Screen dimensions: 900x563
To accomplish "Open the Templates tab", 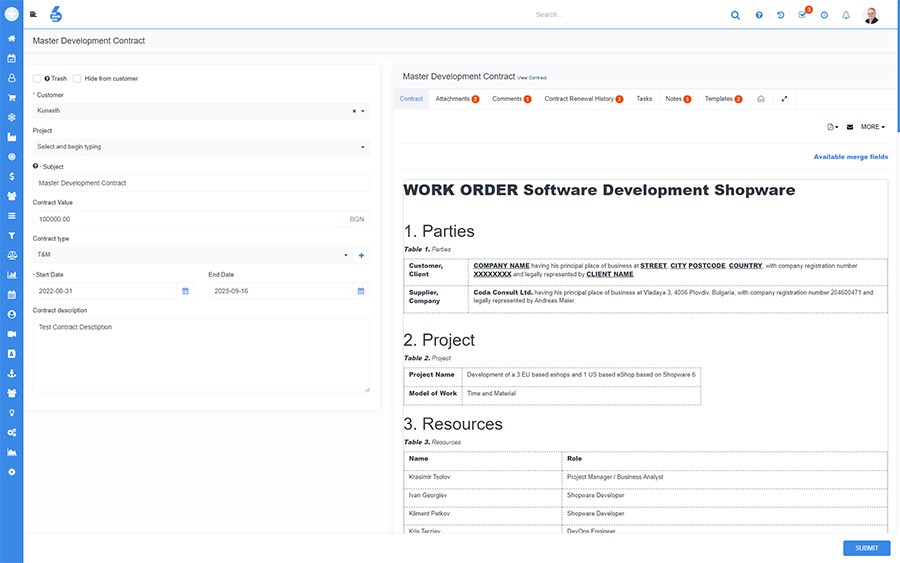I will (x=723, y=99).
